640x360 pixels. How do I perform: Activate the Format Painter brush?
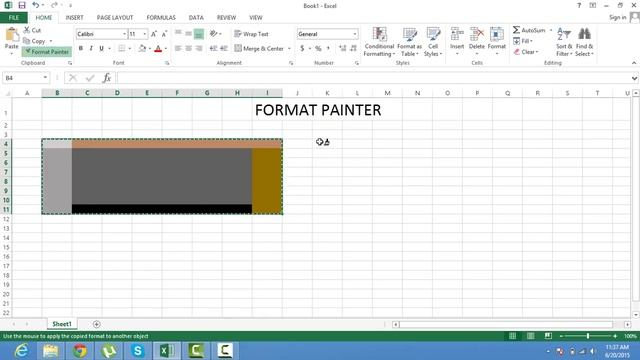(x=47, y=52)
